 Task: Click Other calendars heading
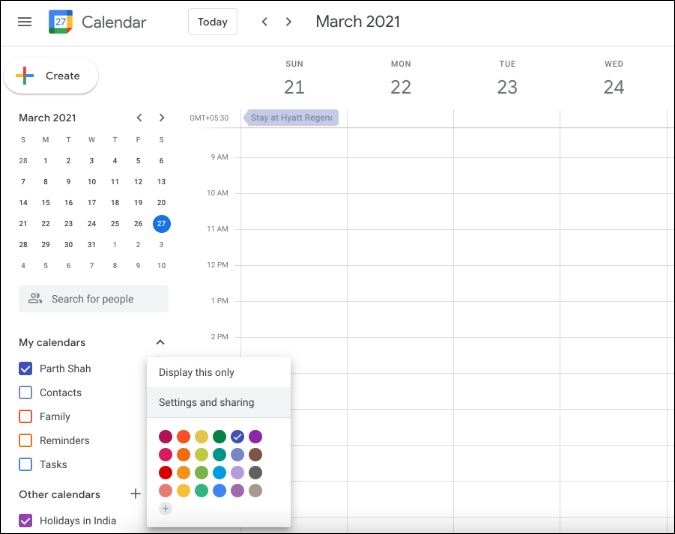click(x=59, y=494)
